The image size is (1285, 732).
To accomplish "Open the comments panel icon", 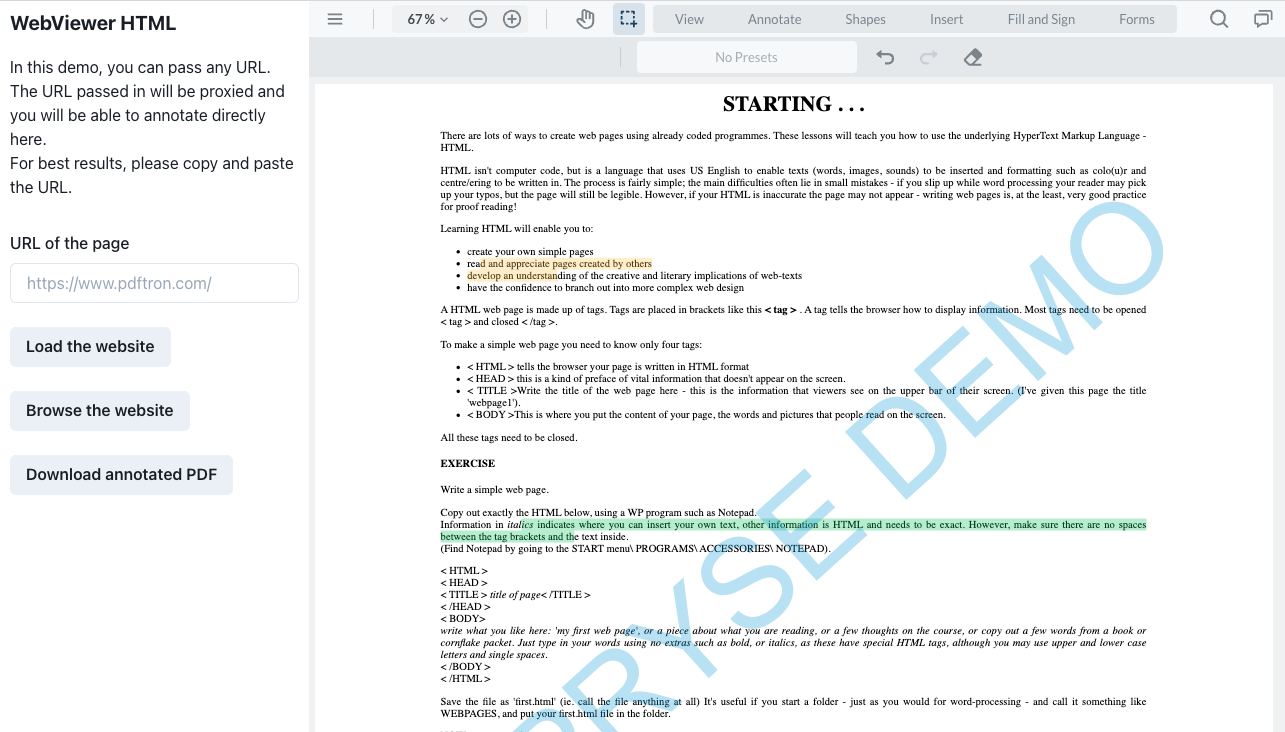I will pos(1263,19).
